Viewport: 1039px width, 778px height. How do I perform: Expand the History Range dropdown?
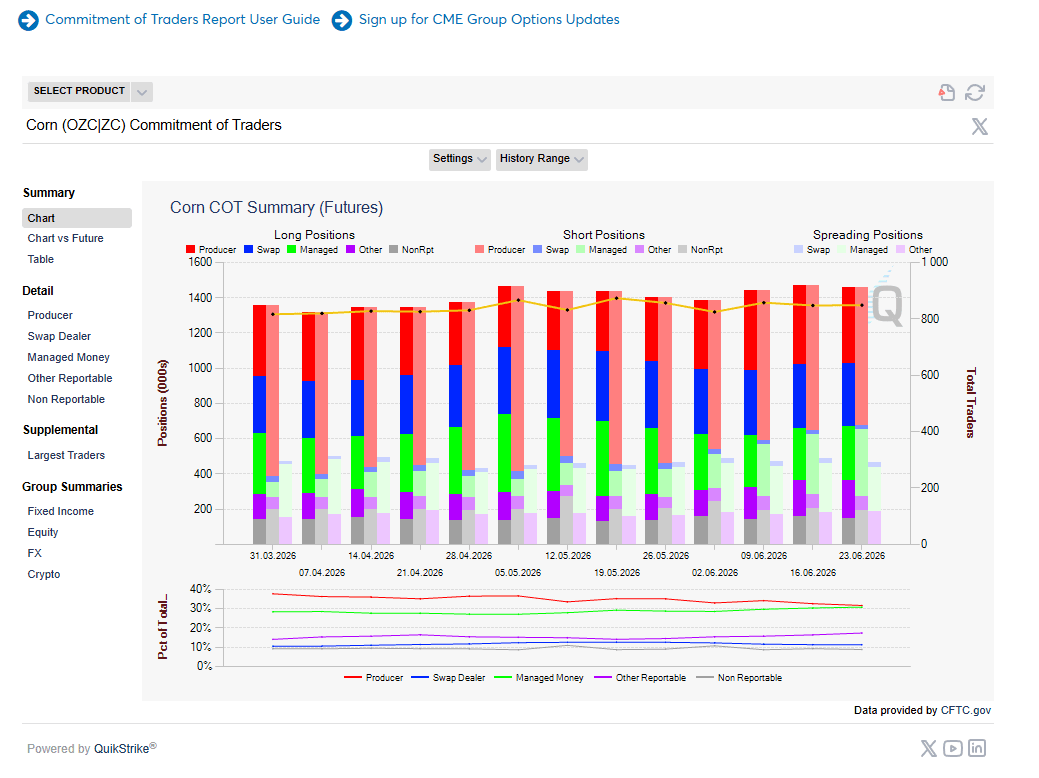click(x=542, y=159)
